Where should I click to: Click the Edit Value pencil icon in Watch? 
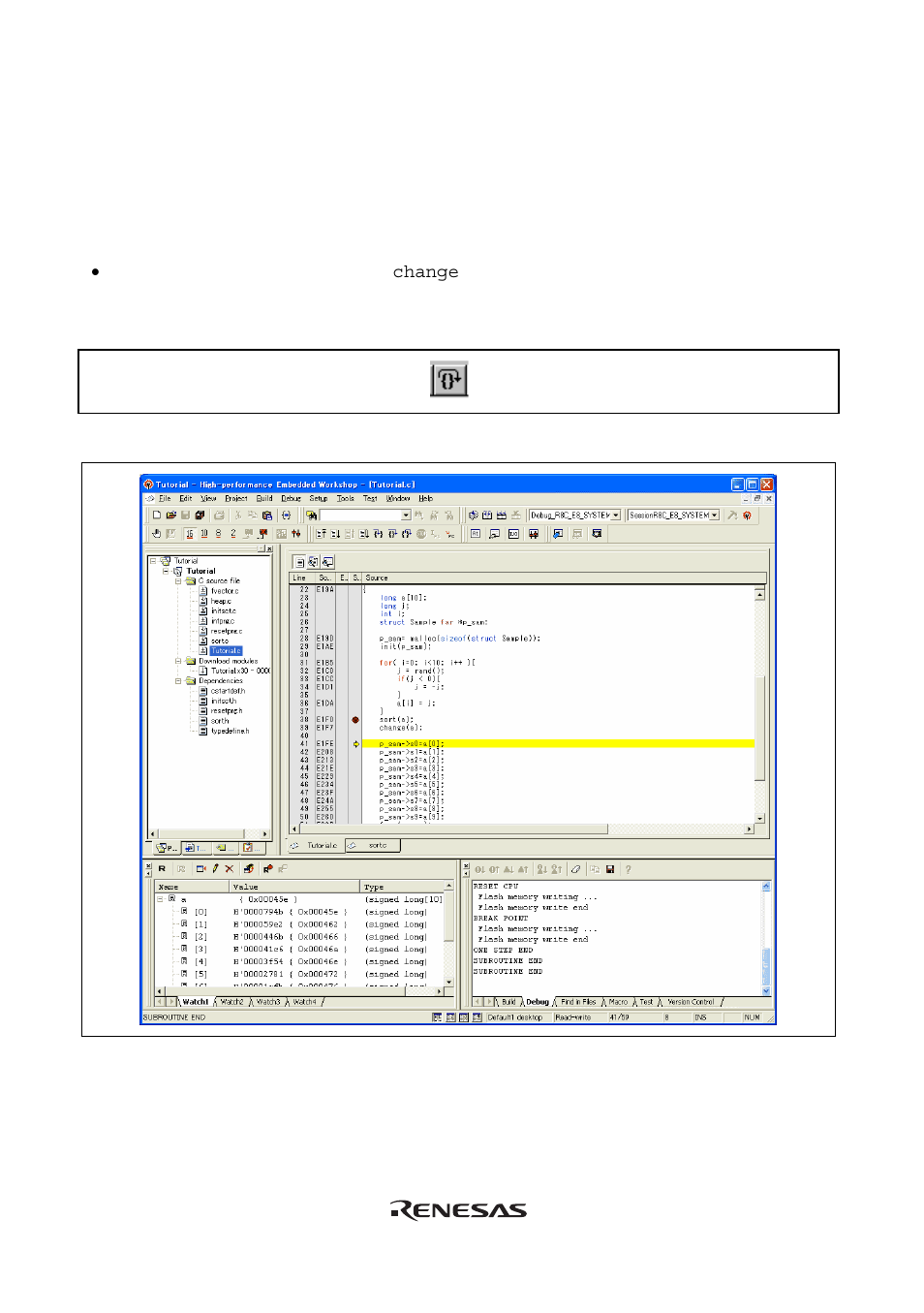tap(215, 869)
